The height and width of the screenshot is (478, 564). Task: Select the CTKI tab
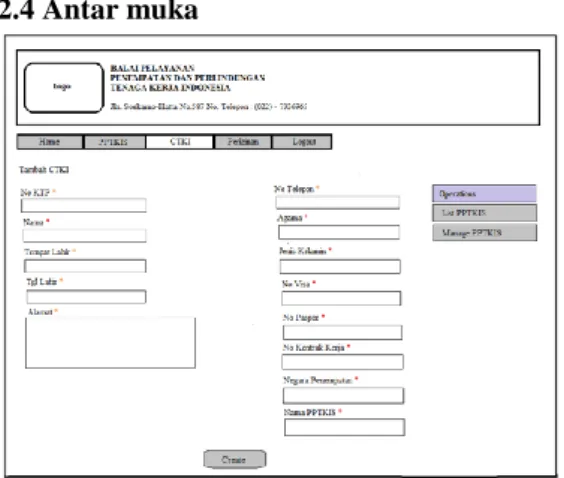tap(179, 142)
